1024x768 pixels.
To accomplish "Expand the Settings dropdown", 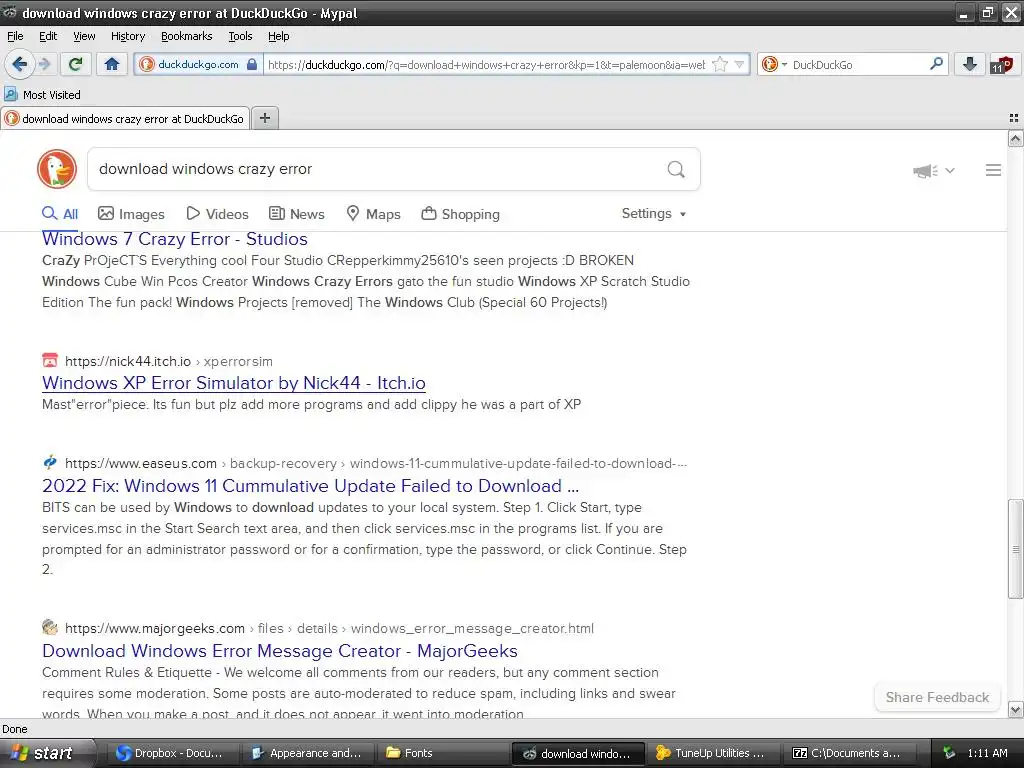I will 654,214.
